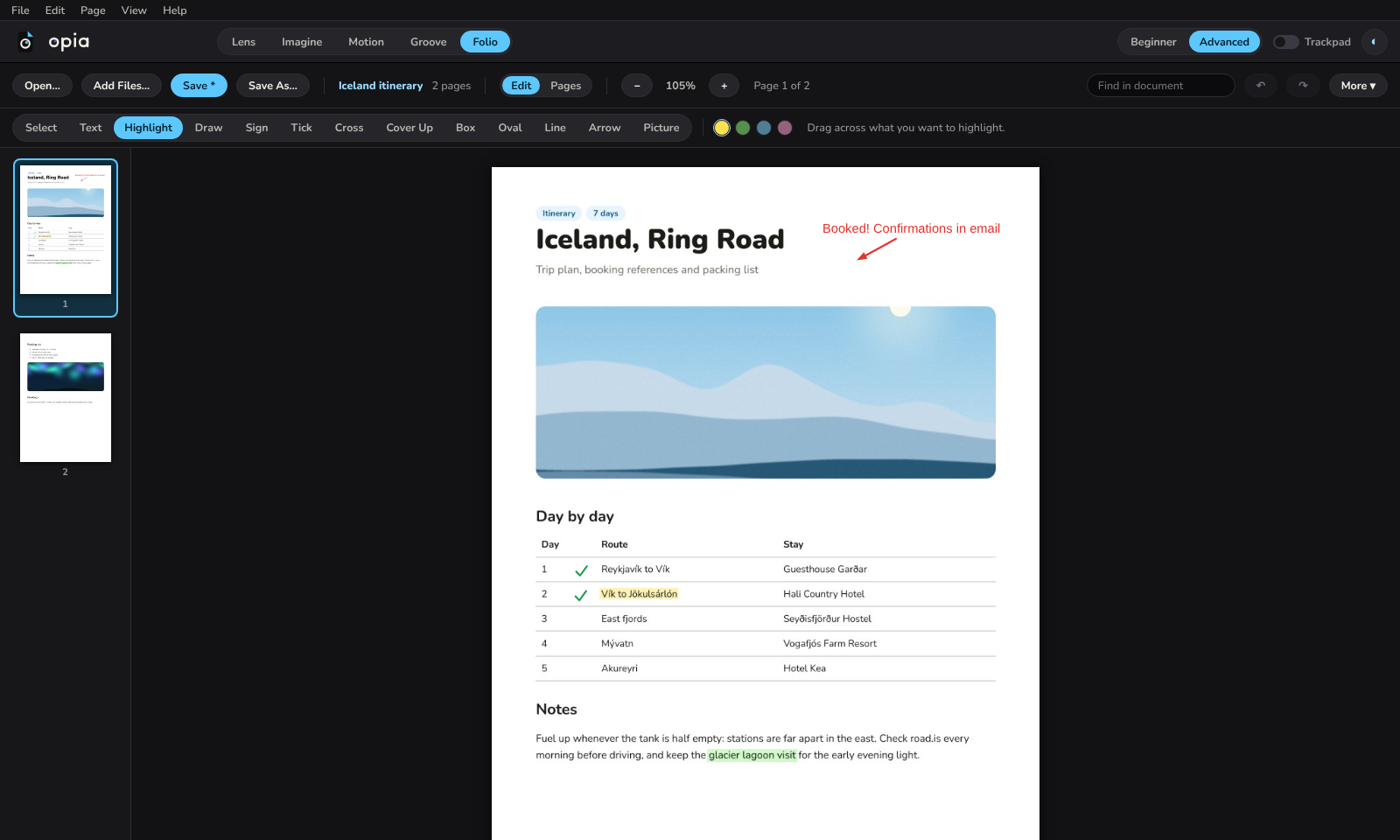Click the Add Files... button
The height and width of the screenshot is (840, 1400).
tap(122, 86)
